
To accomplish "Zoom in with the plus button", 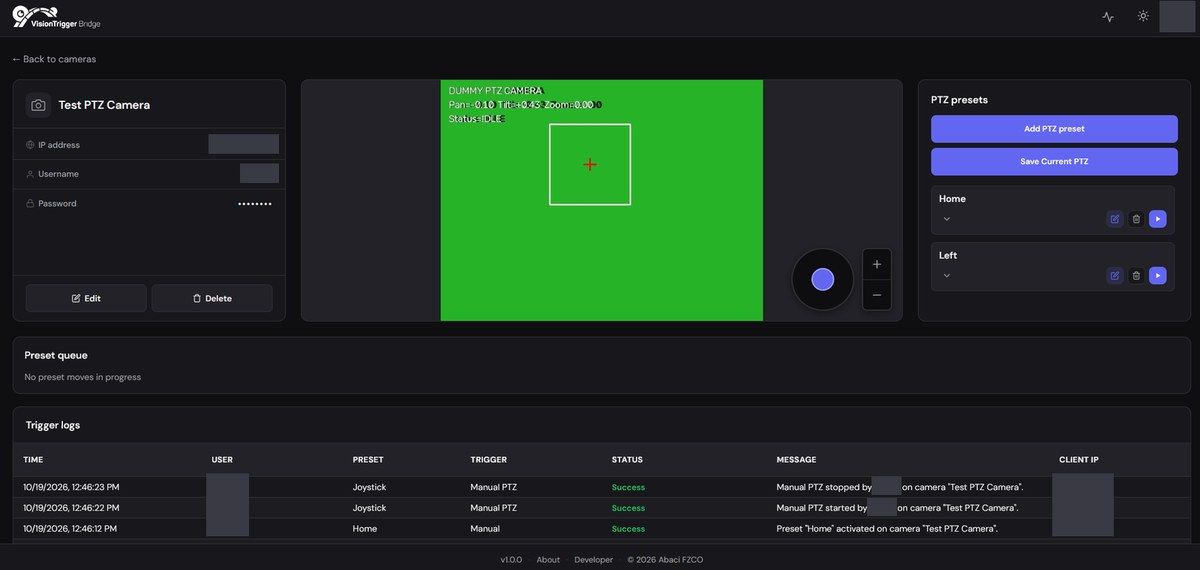I will click(x=877, y=264).
